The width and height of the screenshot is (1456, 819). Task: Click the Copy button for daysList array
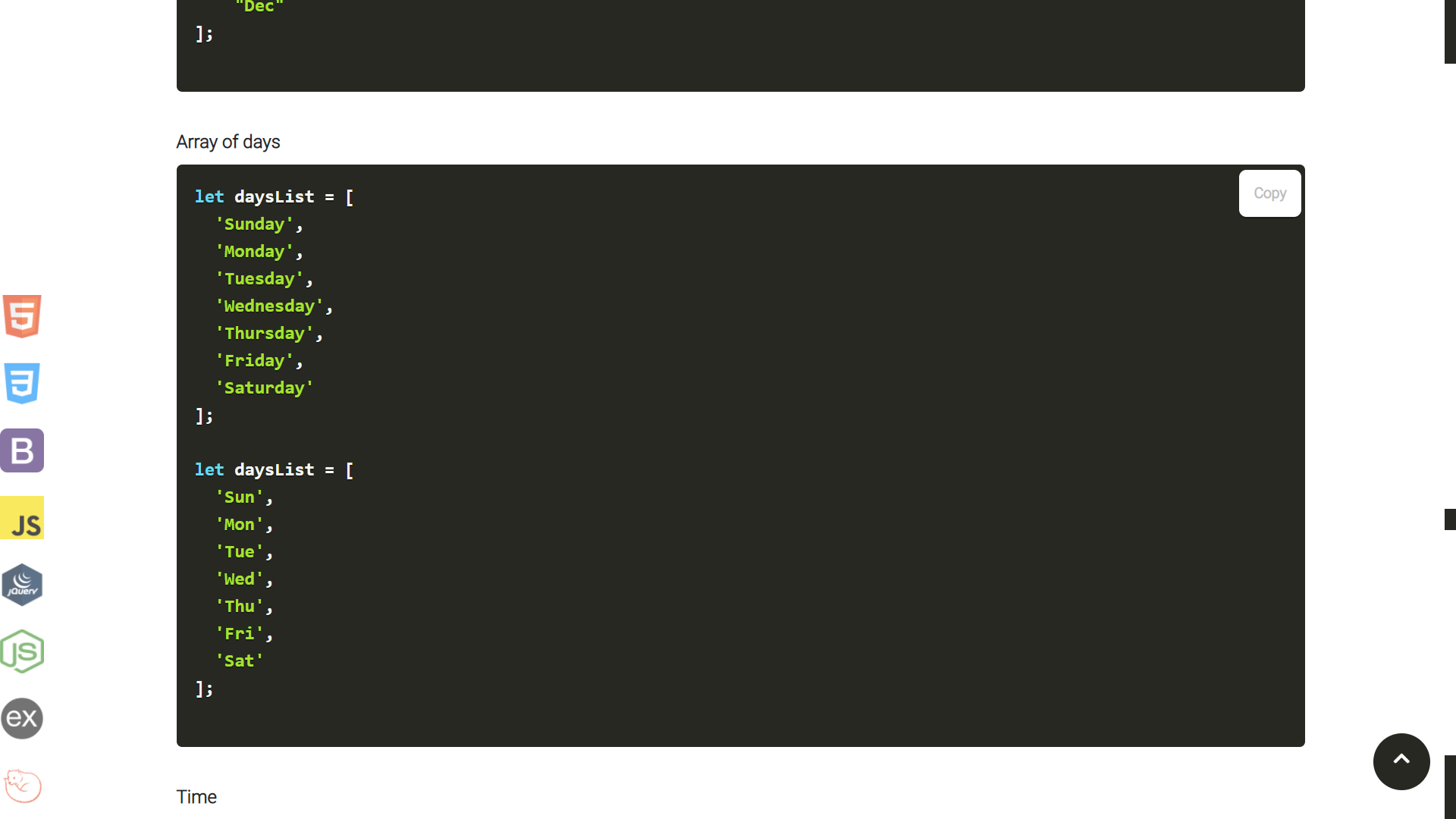coord(1270,192)
